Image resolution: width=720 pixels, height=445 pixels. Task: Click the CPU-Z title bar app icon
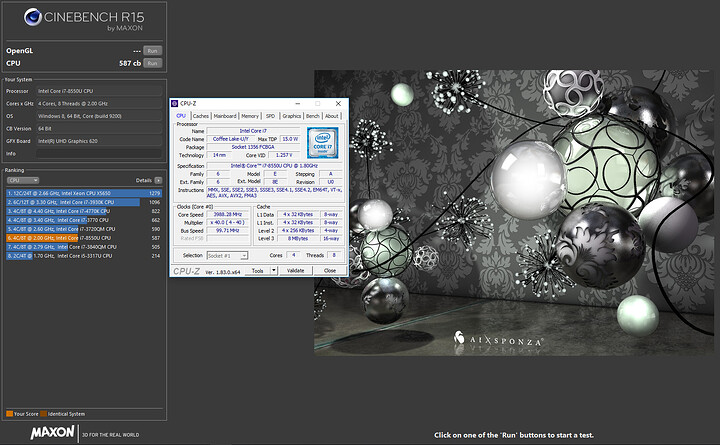(x=174, y=104)
